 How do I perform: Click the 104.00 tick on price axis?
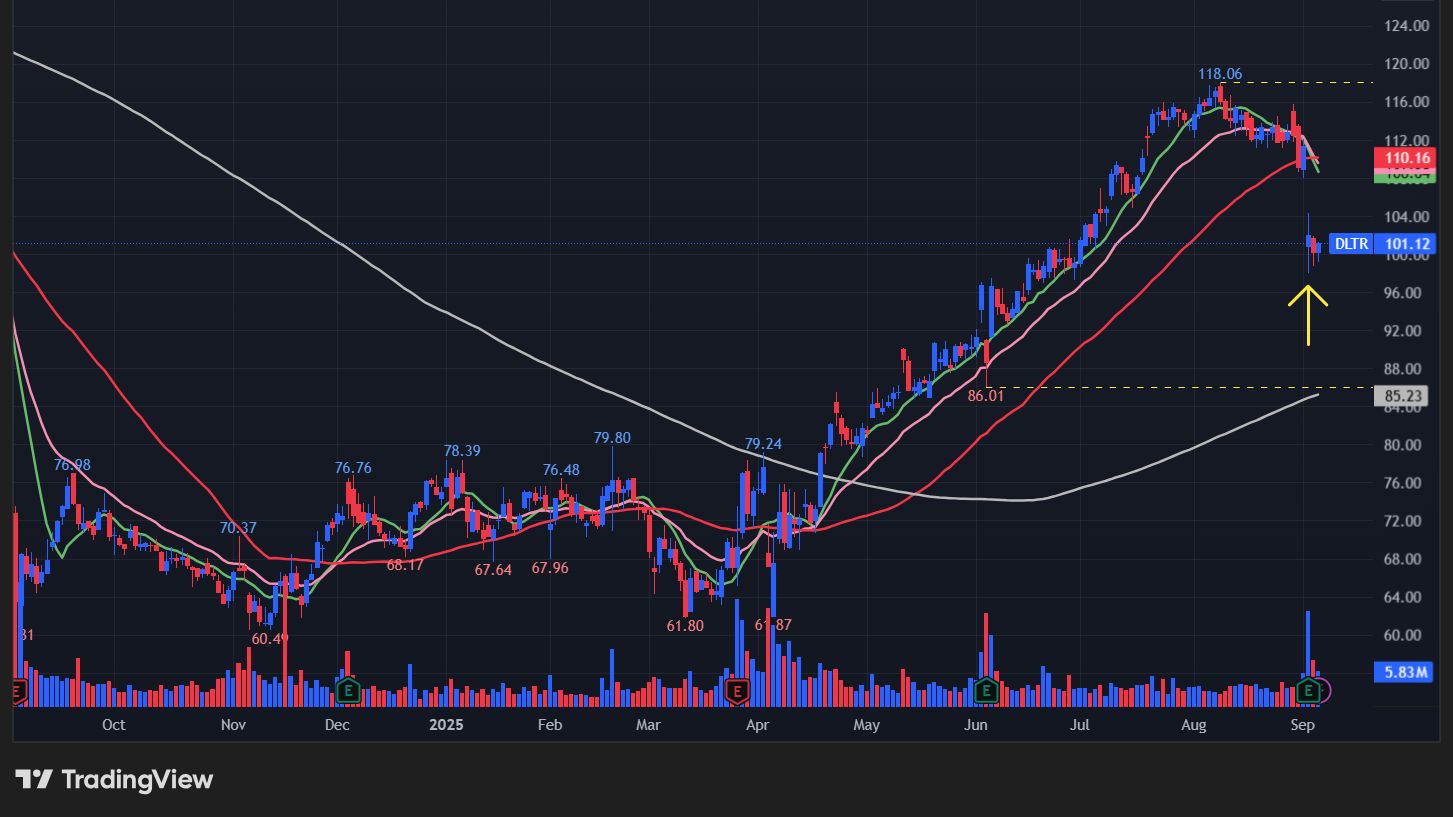1405,217
